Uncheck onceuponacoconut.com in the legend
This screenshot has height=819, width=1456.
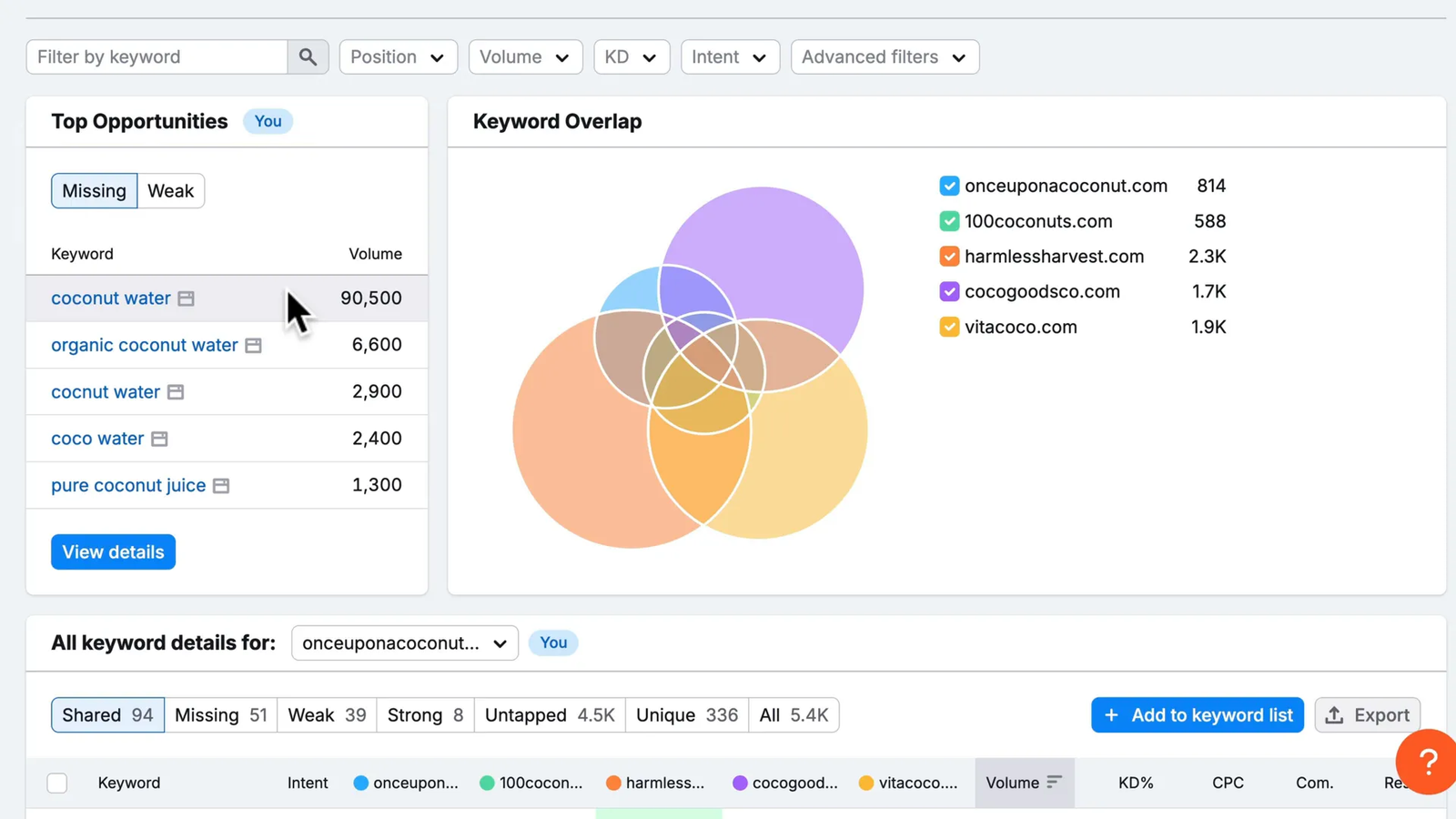coord(949,186)
